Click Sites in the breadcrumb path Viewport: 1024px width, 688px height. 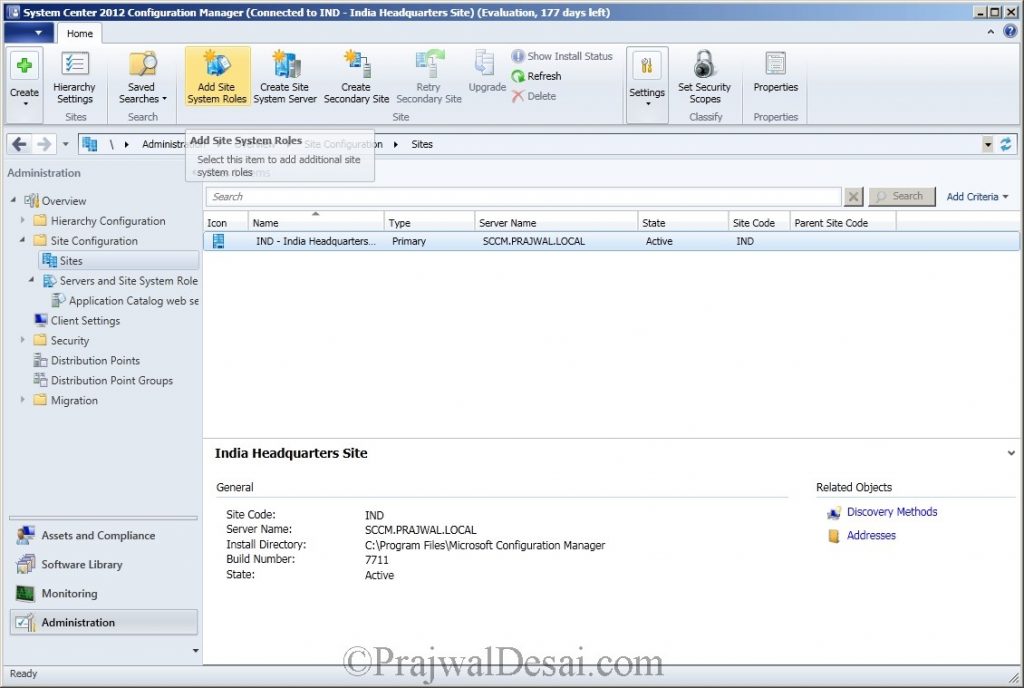pos(422,144)
